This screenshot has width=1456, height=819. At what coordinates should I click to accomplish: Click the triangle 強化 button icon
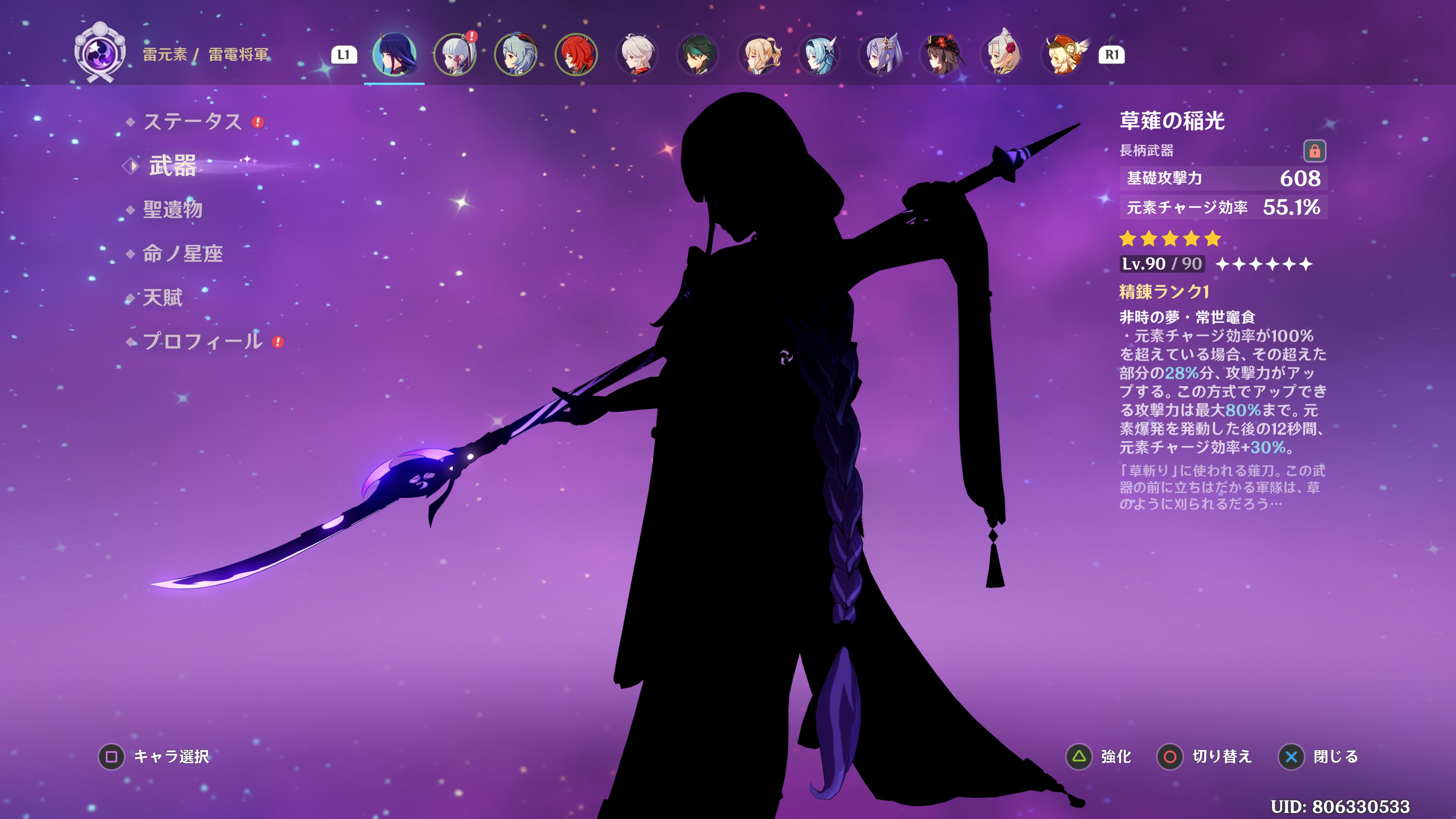pos(1079,756)
